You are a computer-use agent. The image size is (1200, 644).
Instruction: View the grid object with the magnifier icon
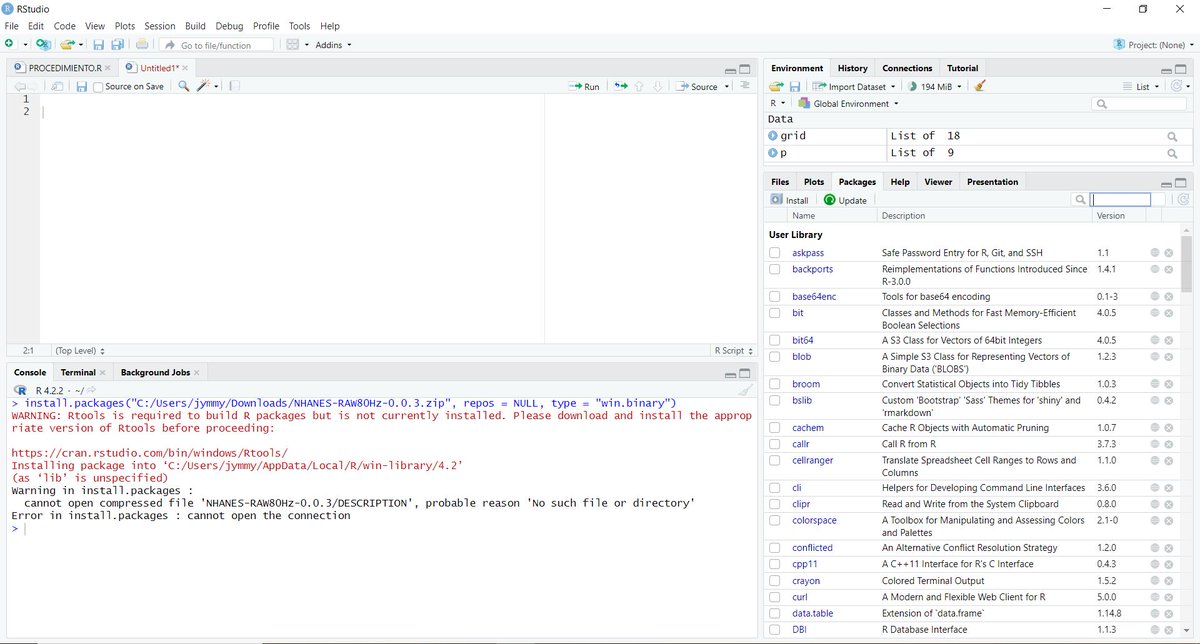click(x=1172, y=136)
